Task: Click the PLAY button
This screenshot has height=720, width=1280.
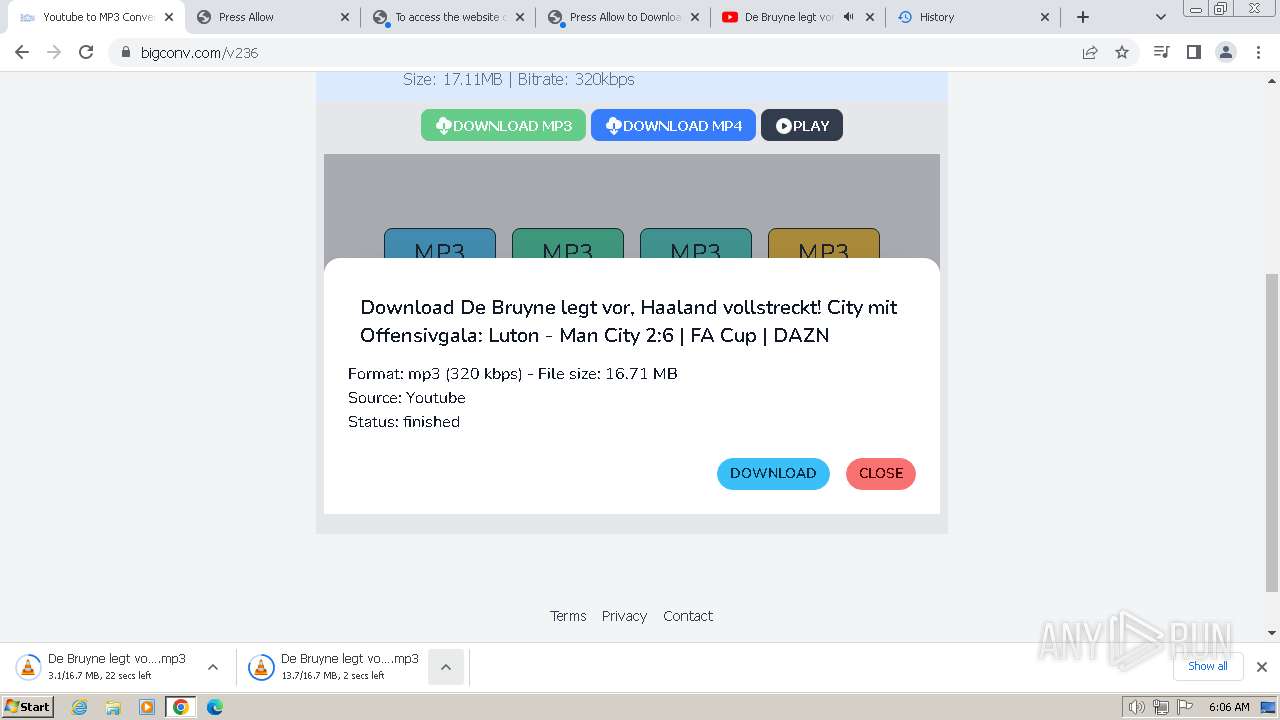Action: [802, 125]
